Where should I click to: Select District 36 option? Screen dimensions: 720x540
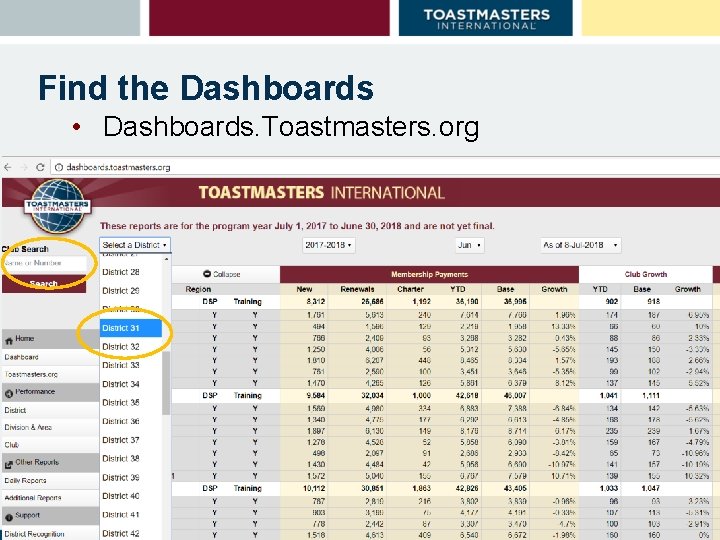click(x=131, y=422)
